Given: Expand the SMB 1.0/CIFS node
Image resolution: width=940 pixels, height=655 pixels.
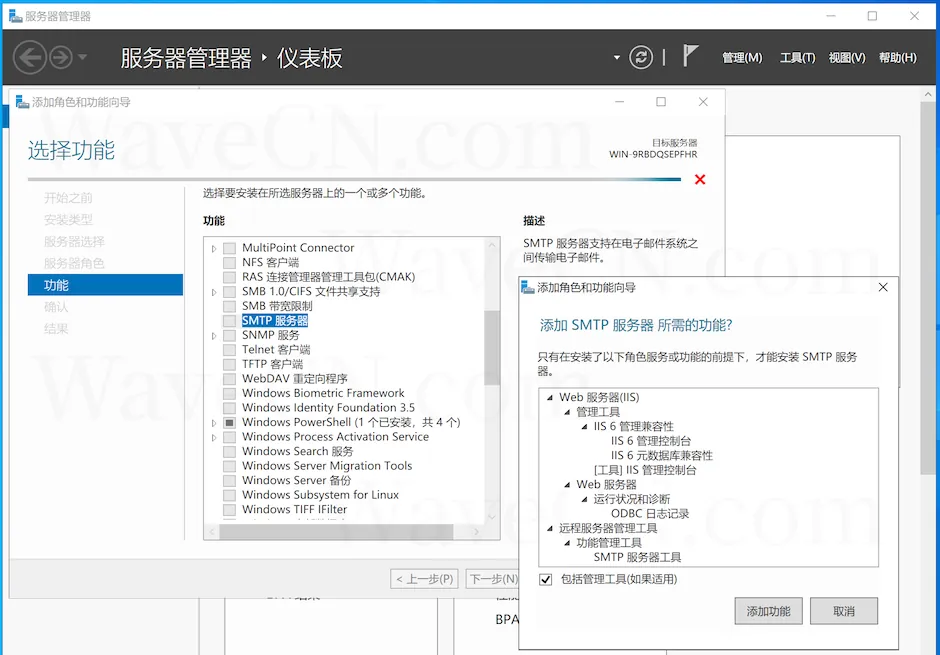Looking at the screenshot, I should (214, 292).
